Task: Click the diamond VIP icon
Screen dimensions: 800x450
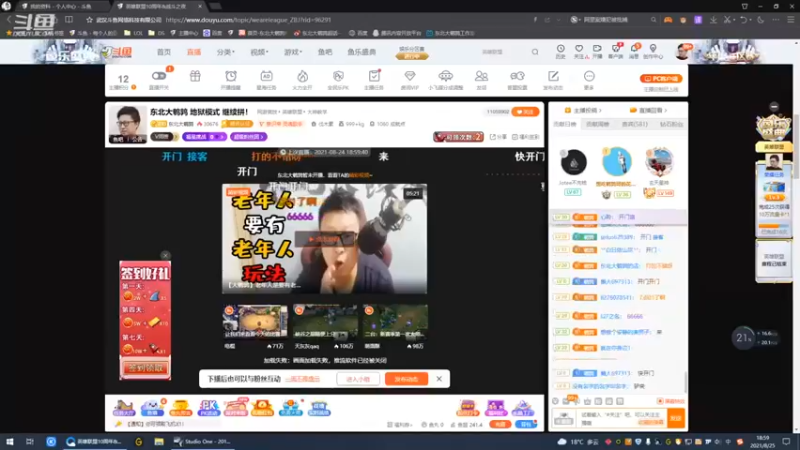Action: [410, 76]
